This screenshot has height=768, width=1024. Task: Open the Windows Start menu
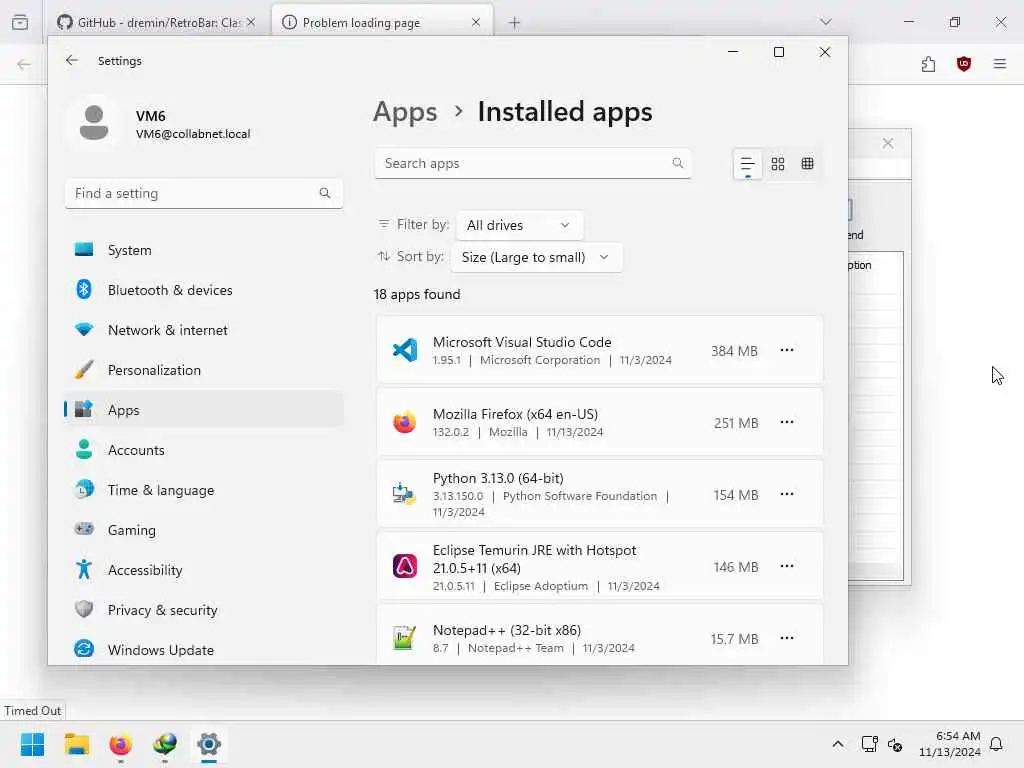[x=33, y=744]
